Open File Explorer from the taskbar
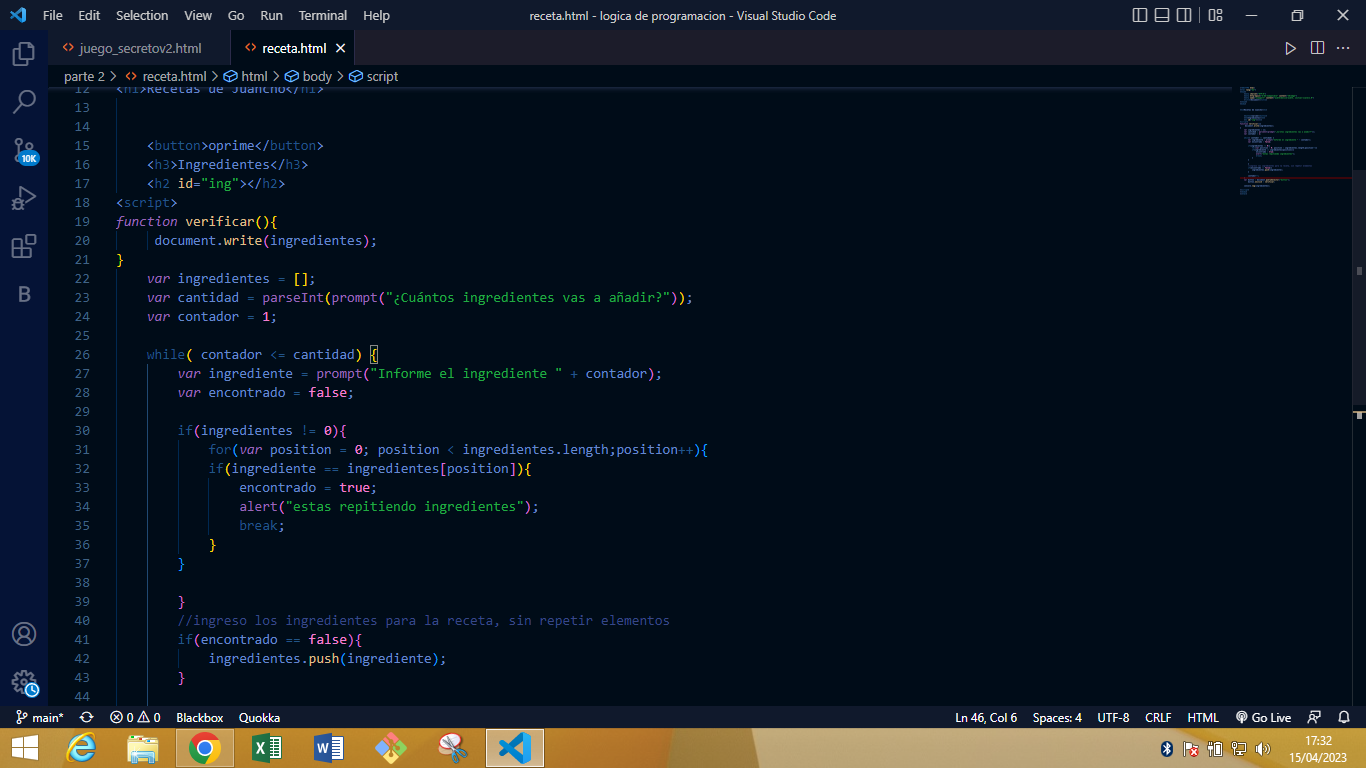 pyautogui.click(x=143, y=748)
